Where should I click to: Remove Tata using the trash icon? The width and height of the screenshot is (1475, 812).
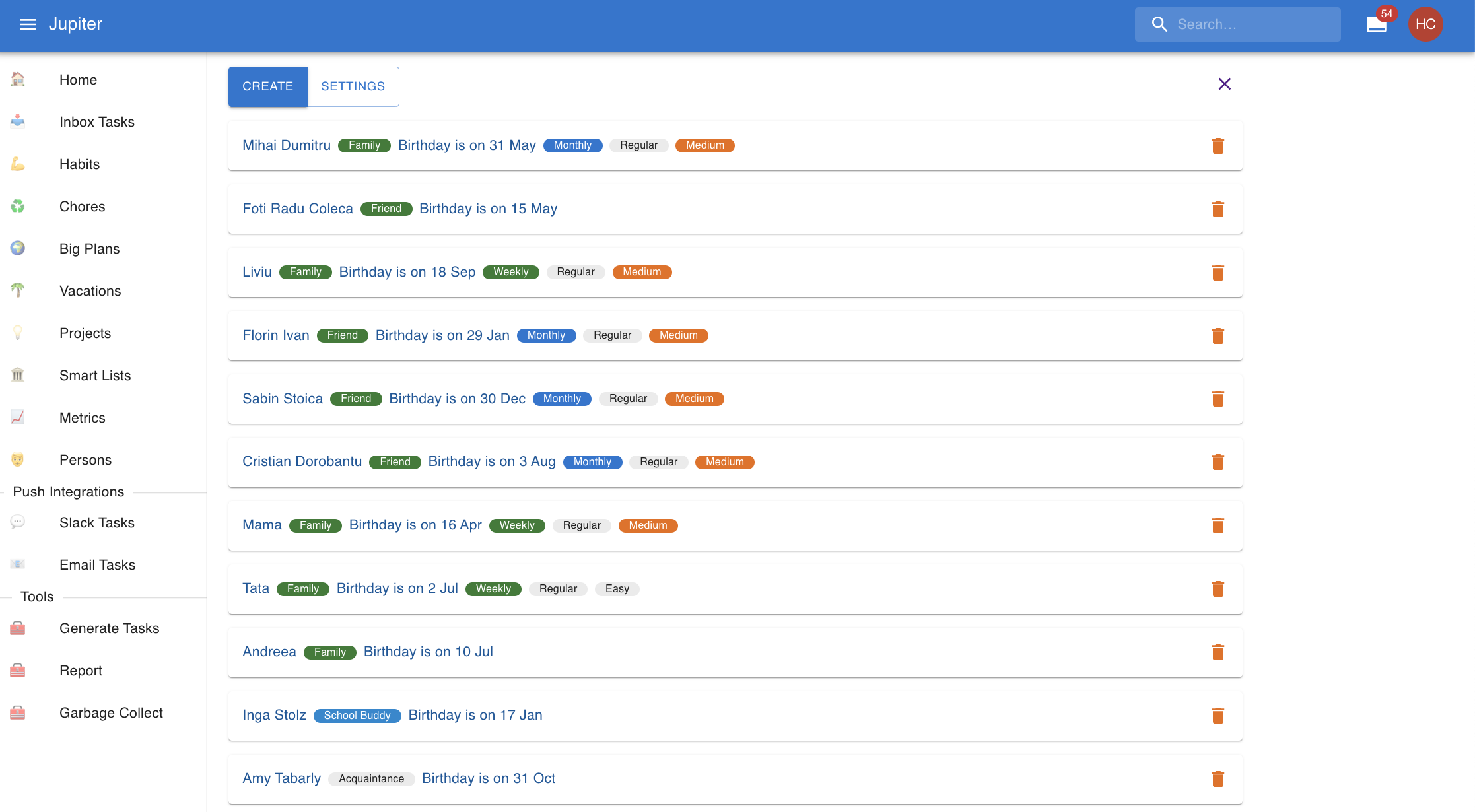[1218, 589]
